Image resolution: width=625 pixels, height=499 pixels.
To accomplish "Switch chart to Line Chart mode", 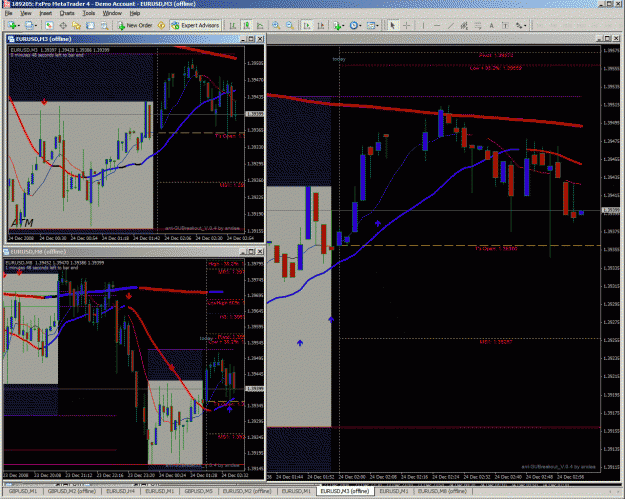I will point(260,26).
